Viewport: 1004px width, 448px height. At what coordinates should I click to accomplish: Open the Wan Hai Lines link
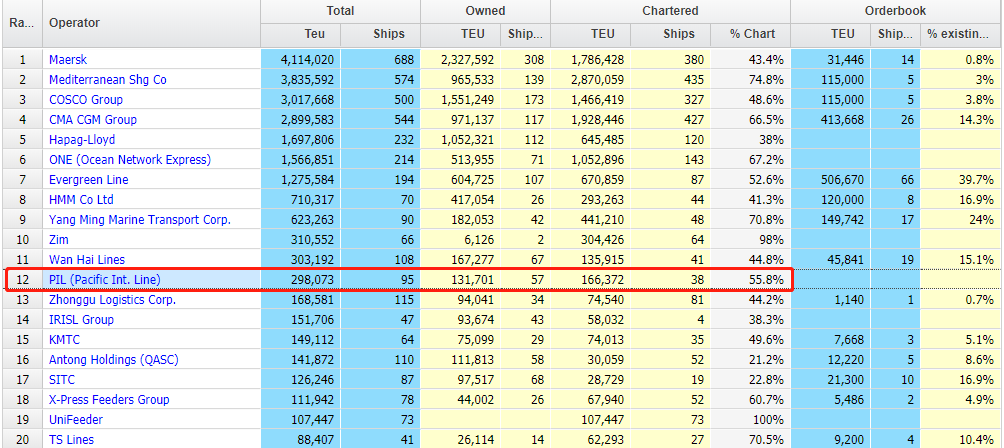pos(87,260)
